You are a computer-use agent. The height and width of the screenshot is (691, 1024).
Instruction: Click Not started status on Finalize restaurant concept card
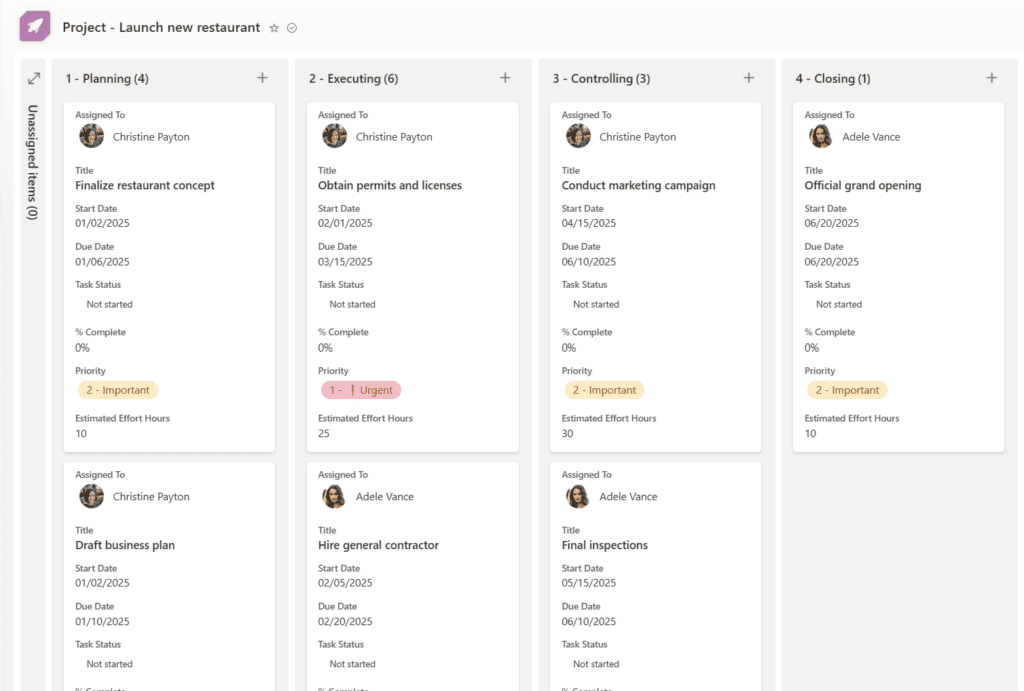coord(110,304)
